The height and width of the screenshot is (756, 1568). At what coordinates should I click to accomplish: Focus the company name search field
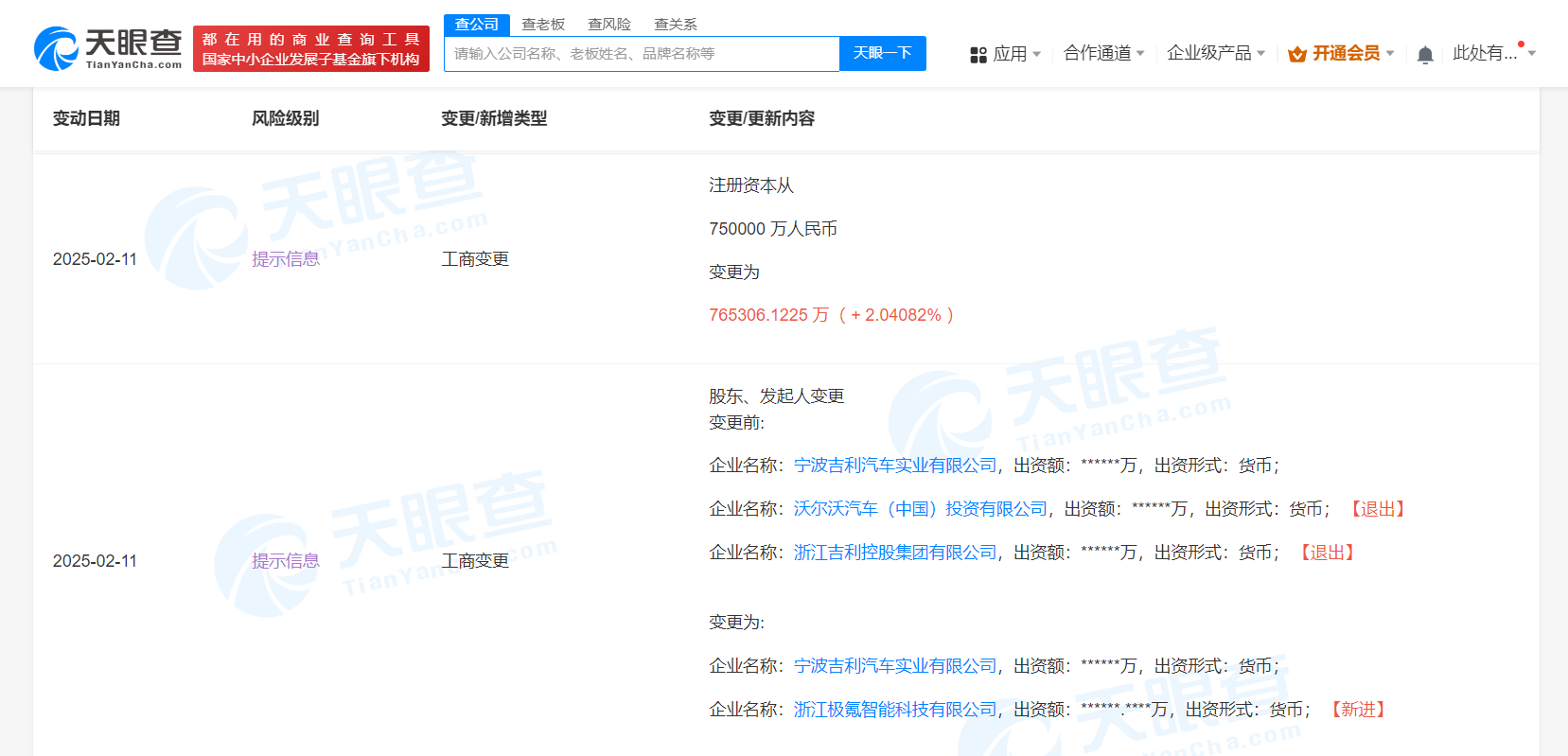pyautogui.click(x=642, y=54)
